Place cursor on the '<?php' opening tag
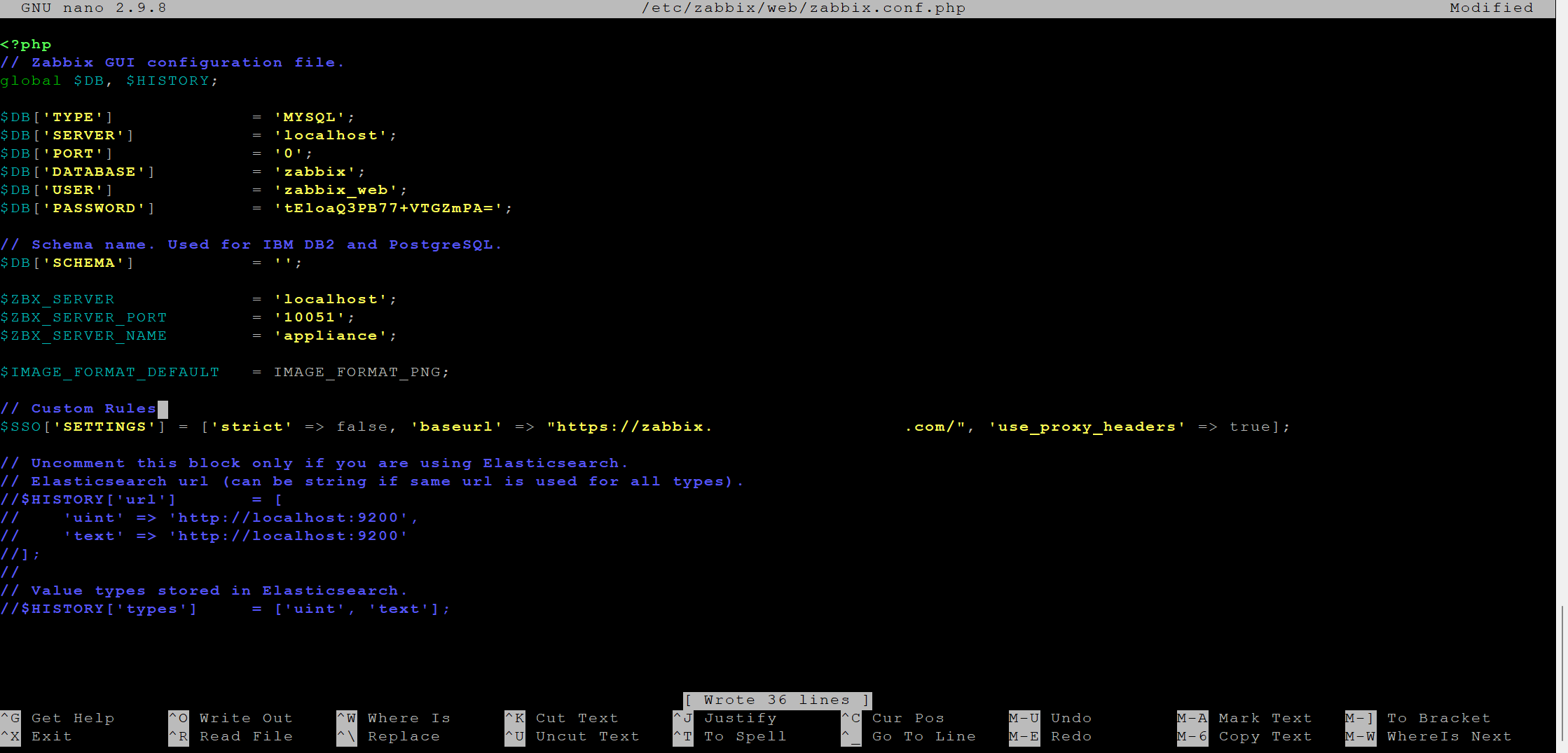Image resolution: width=1568 pixels, height=753 pixels. tap(26, 44)
